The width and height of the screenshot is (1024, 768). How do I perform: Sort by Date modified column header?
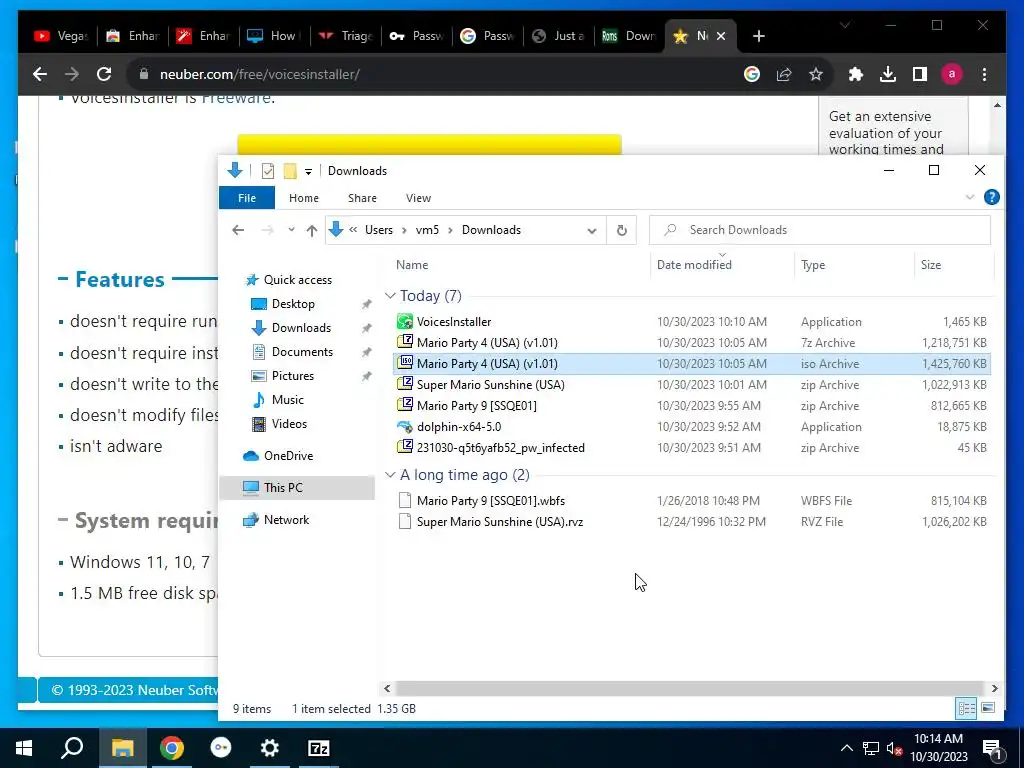(694, 265)
